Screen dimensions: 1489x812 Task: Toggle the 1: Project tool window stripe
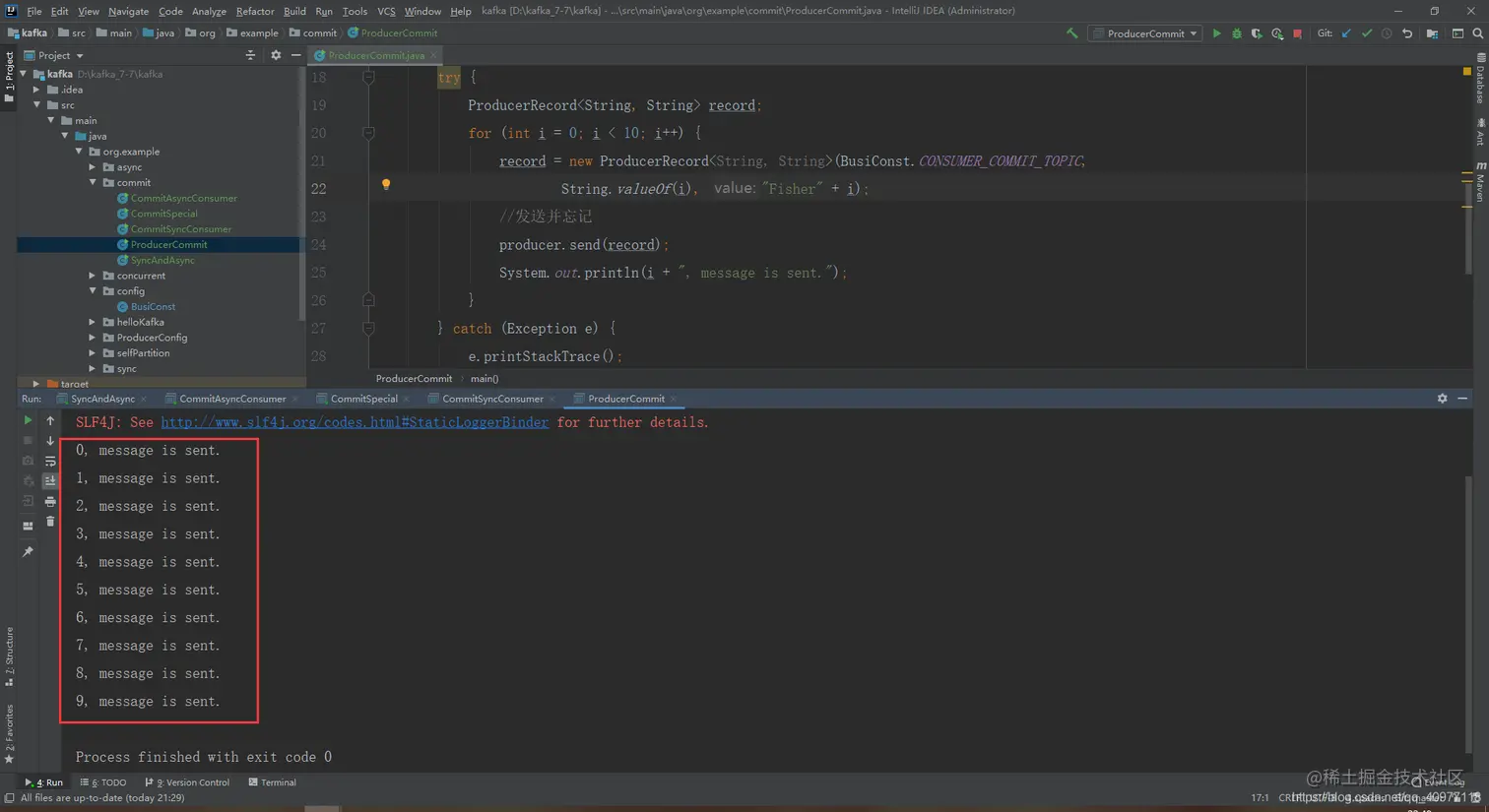coord(9,79)
